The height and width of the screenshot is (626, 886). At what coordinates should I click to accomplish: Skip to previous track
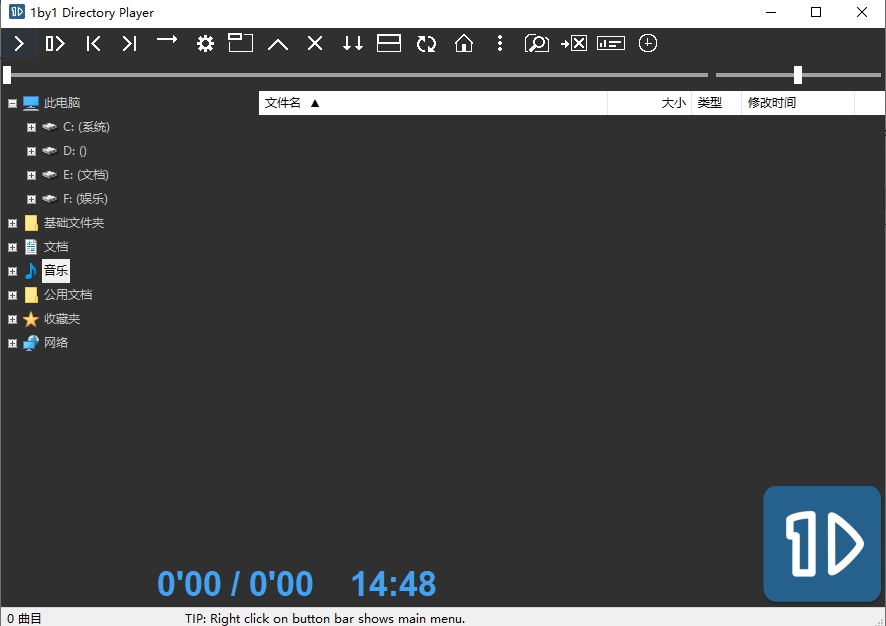click(x=93, y=44)
